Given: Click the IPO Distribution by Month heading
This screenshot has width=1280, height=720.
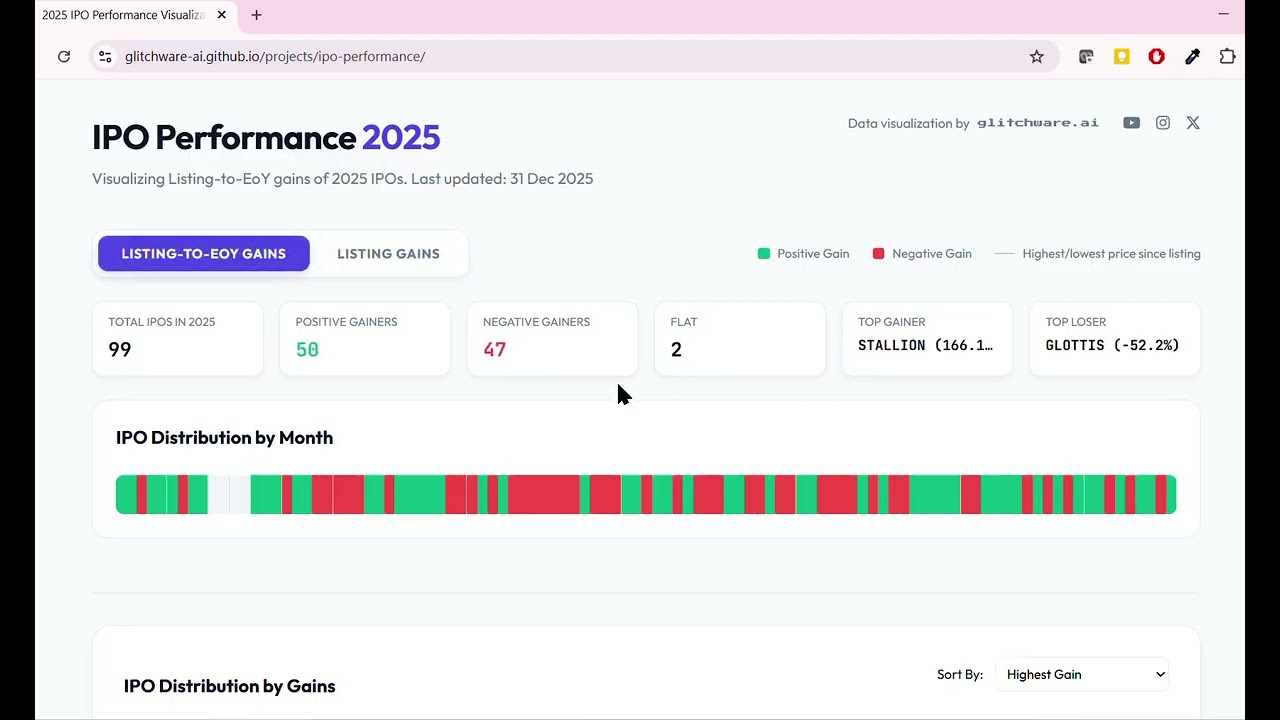Looking at the screenshot, I should pos(225,438).
